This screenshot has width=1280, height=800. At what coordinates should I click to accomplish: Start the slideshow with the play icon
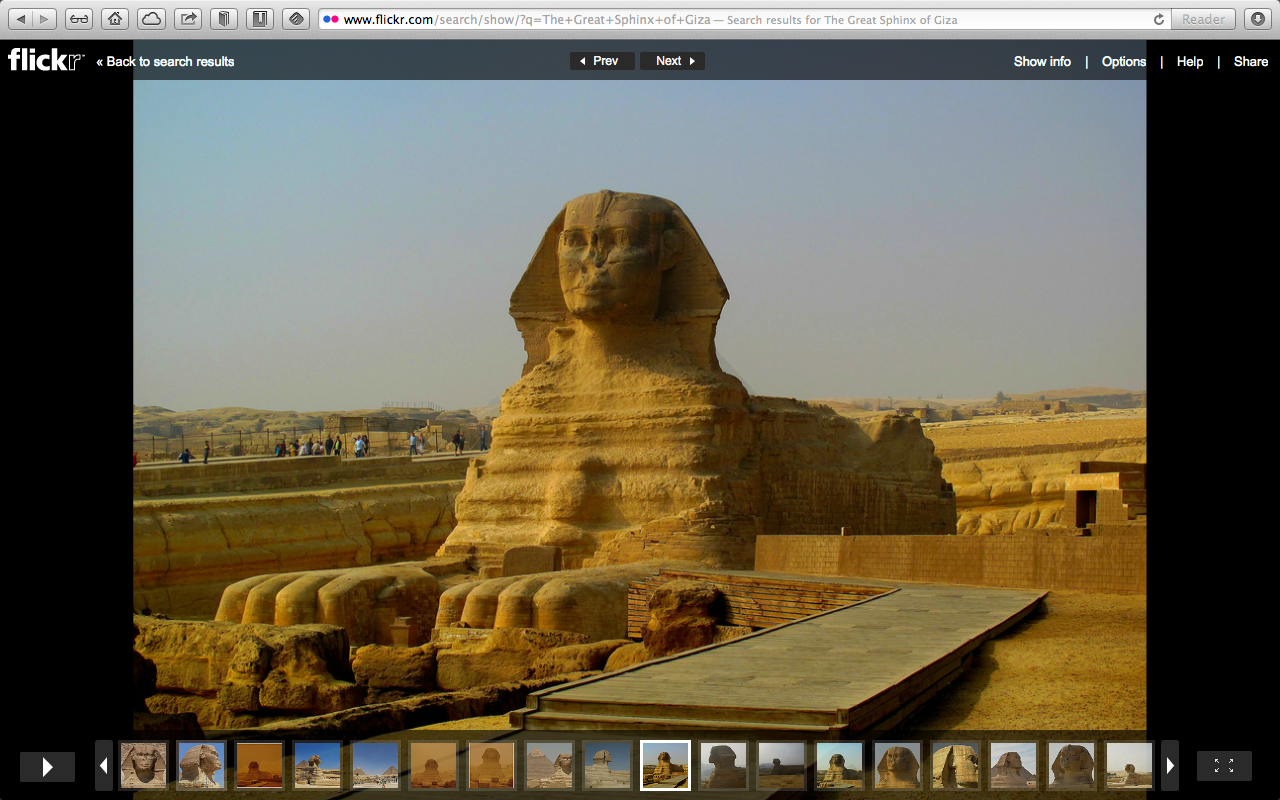(x=47, y=765)
